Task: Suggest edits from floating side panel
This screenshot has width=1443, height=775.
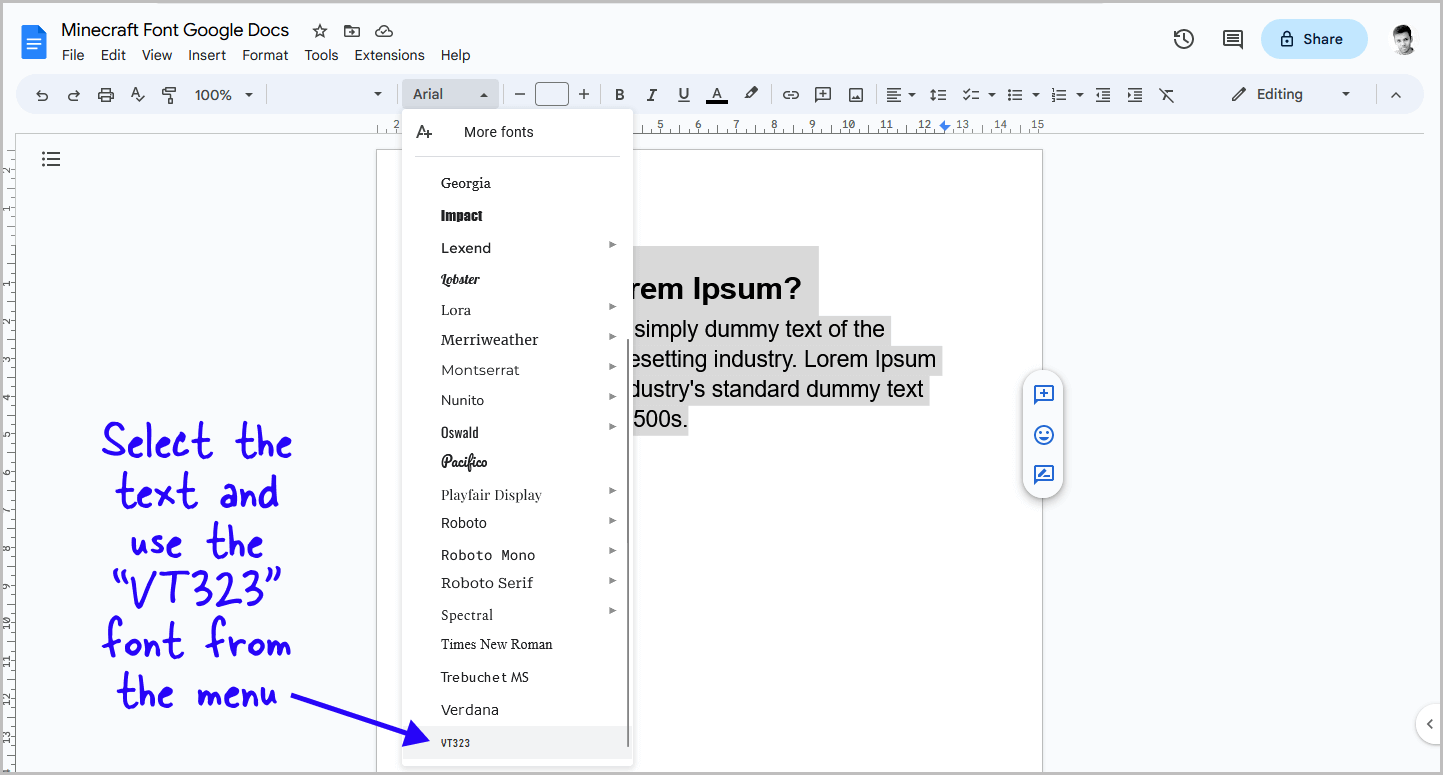Action: (x=1043, y=475)
